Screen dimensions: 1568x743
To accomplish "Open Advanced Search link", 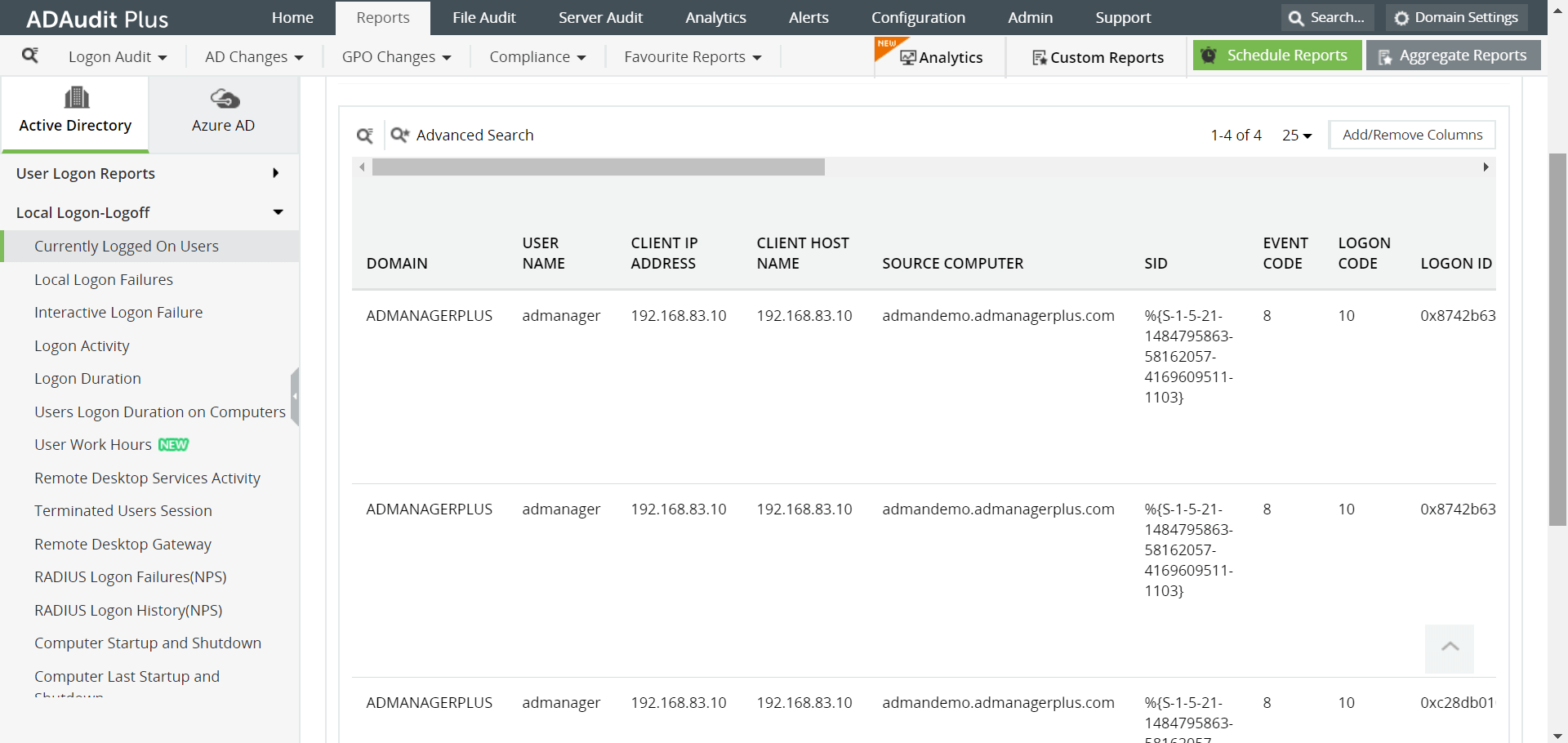I will 474,135.
